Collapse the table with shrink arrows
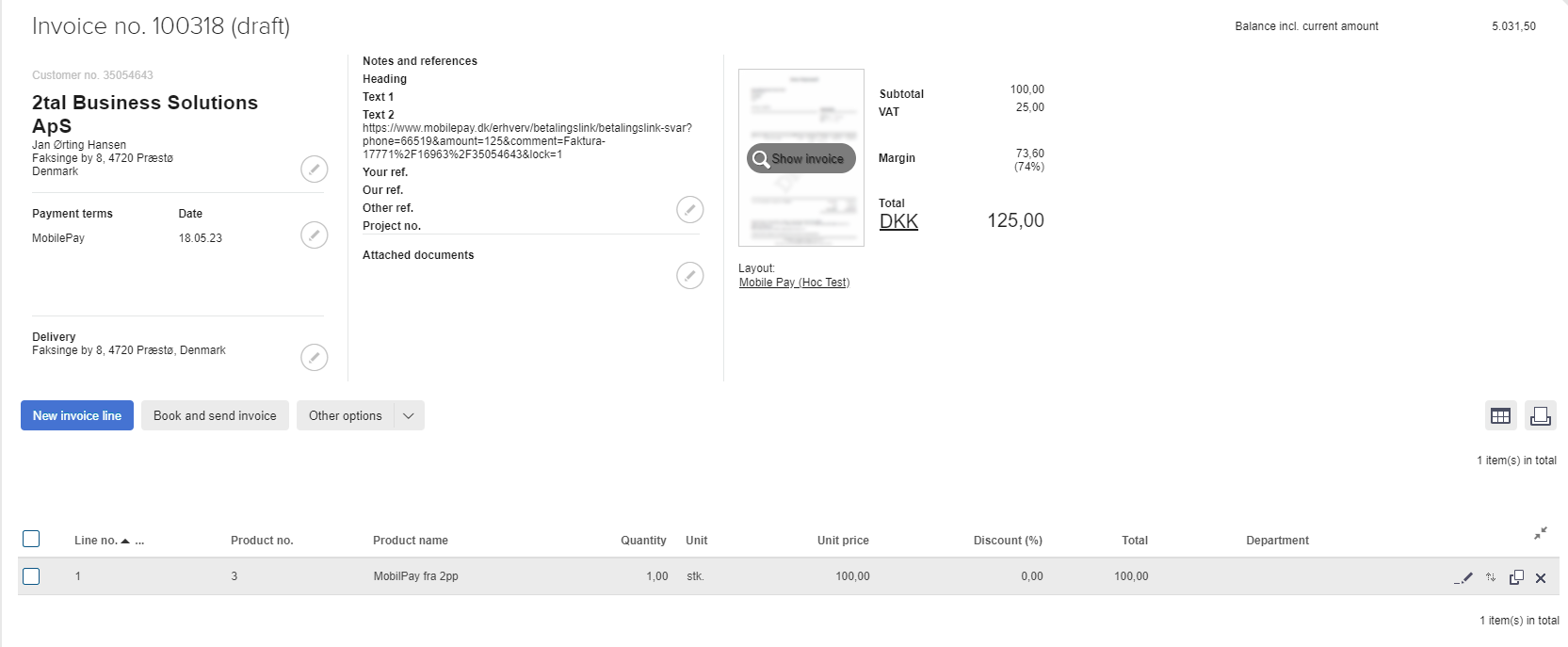Image resolution: width=1568 pixels, height=647 pixels. tap(1541, 534)
